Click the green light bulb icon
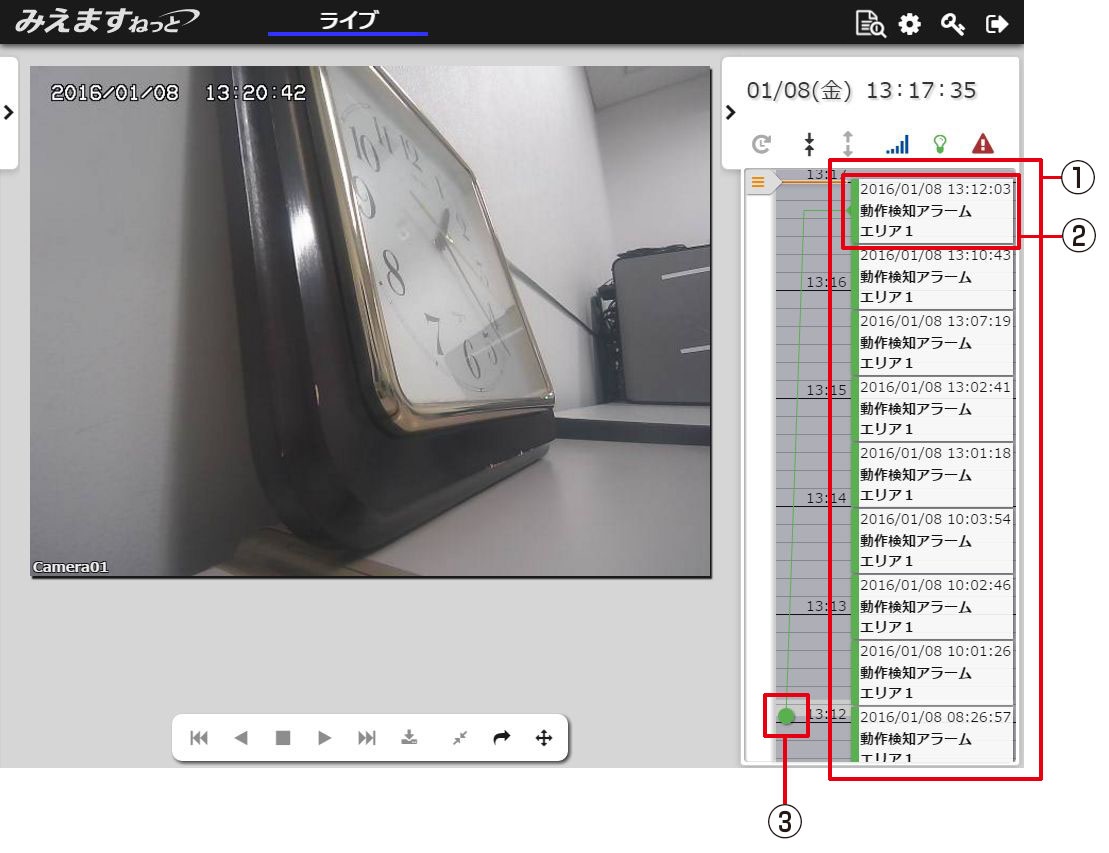 [940, 145]
